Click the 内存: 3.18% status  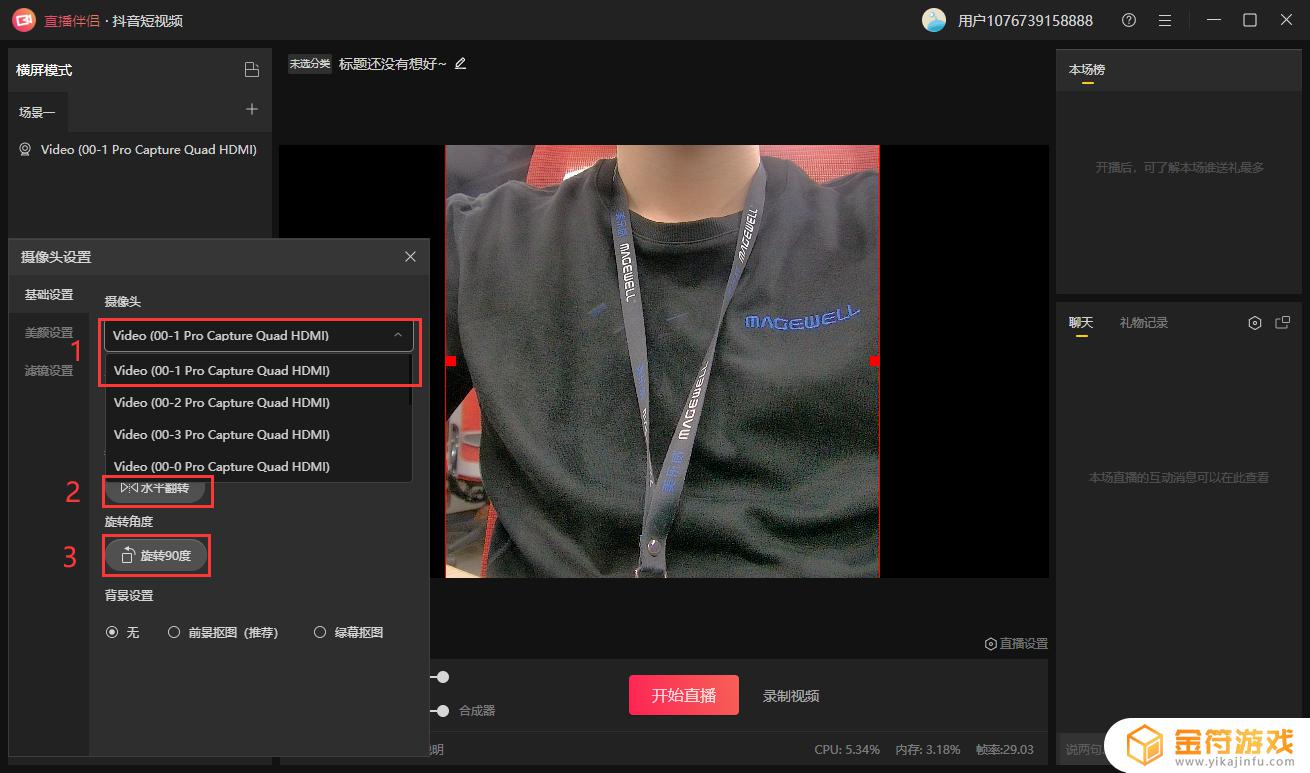coord(927,749)
